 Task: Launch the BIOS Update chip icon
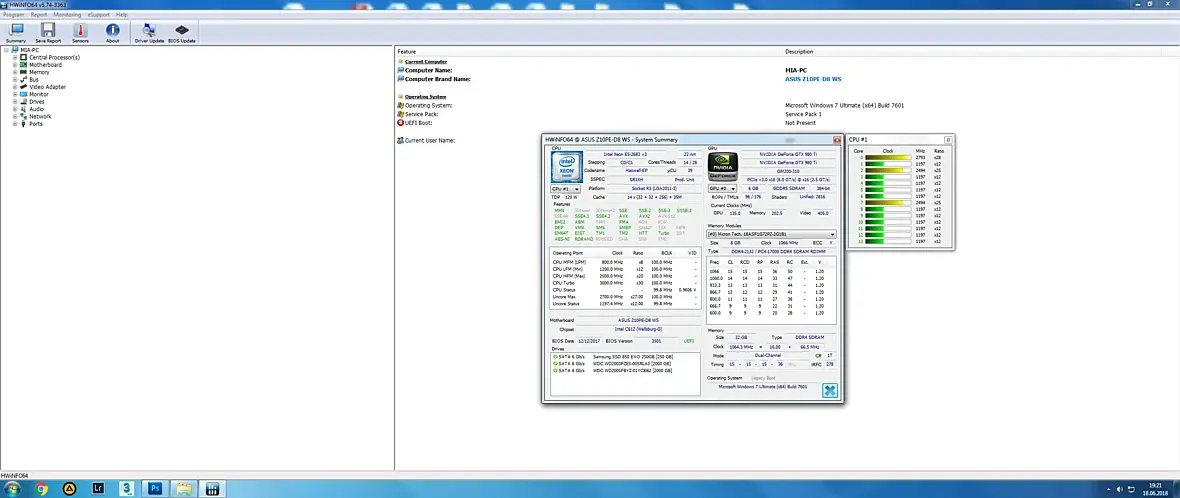point(181,33)
